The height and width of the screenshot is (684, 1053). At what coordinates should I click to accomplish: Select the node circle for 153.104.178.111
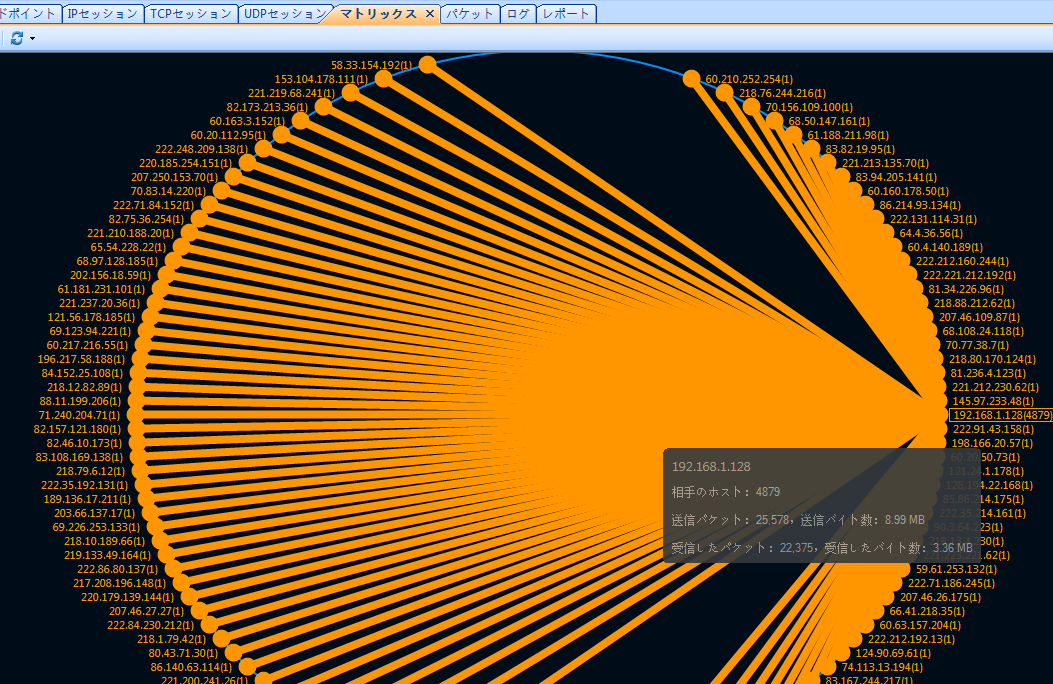click(x=383, y=79)
